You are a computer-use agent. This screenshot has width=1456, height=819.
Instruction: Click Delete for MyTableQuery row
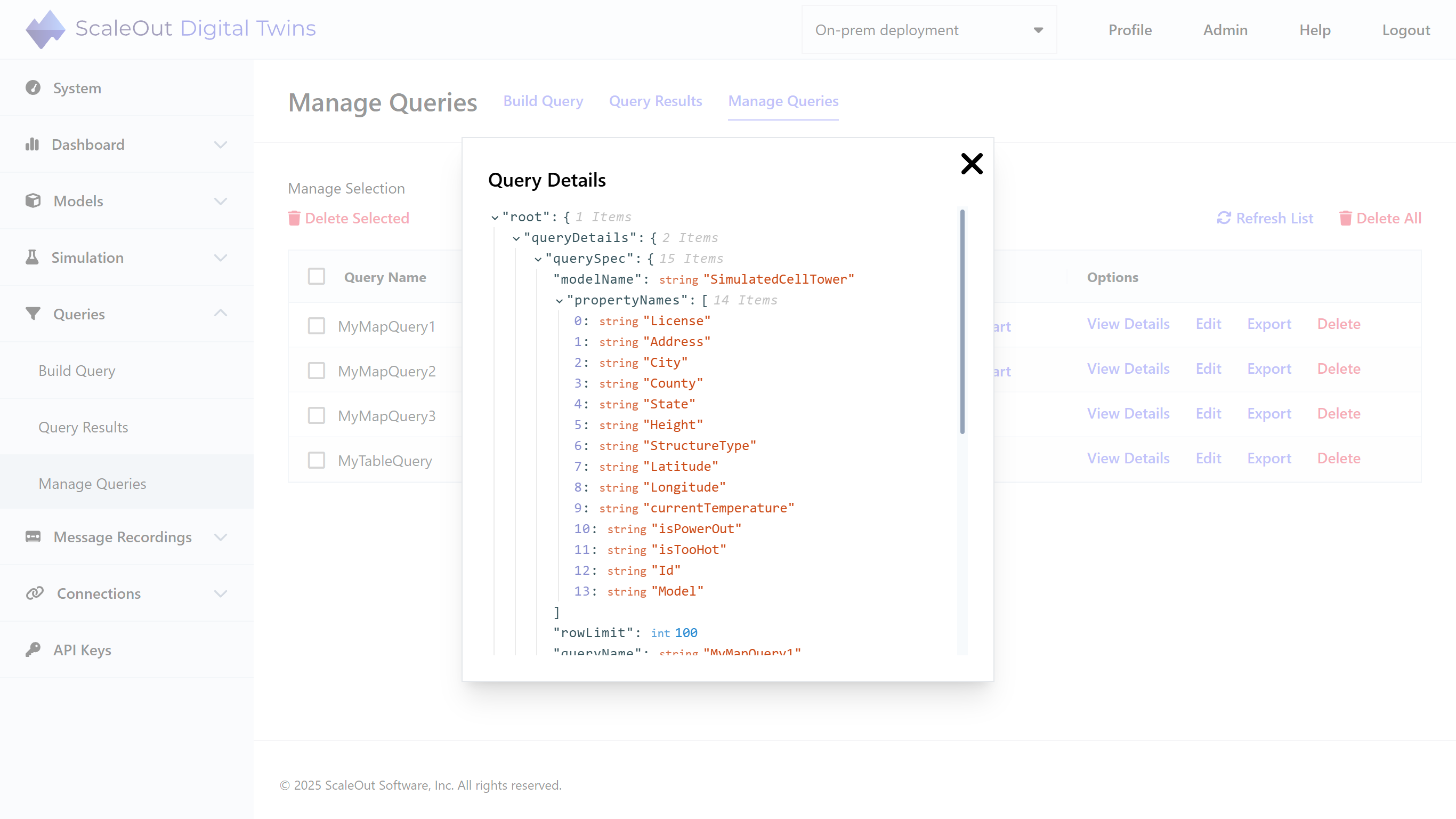coord(1338,458)
